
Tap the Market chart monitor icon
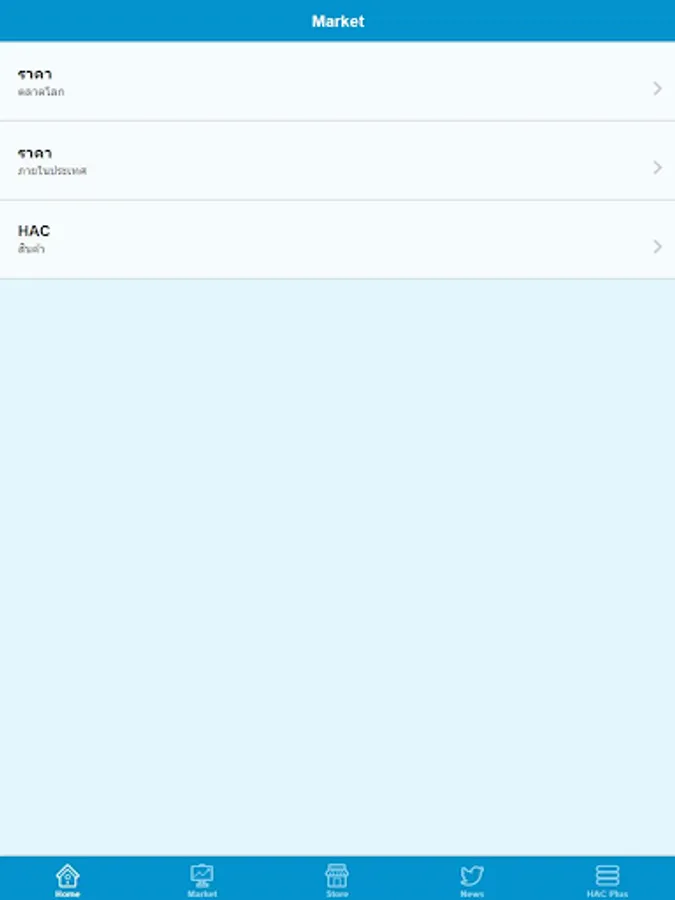(x=202, y=876)
